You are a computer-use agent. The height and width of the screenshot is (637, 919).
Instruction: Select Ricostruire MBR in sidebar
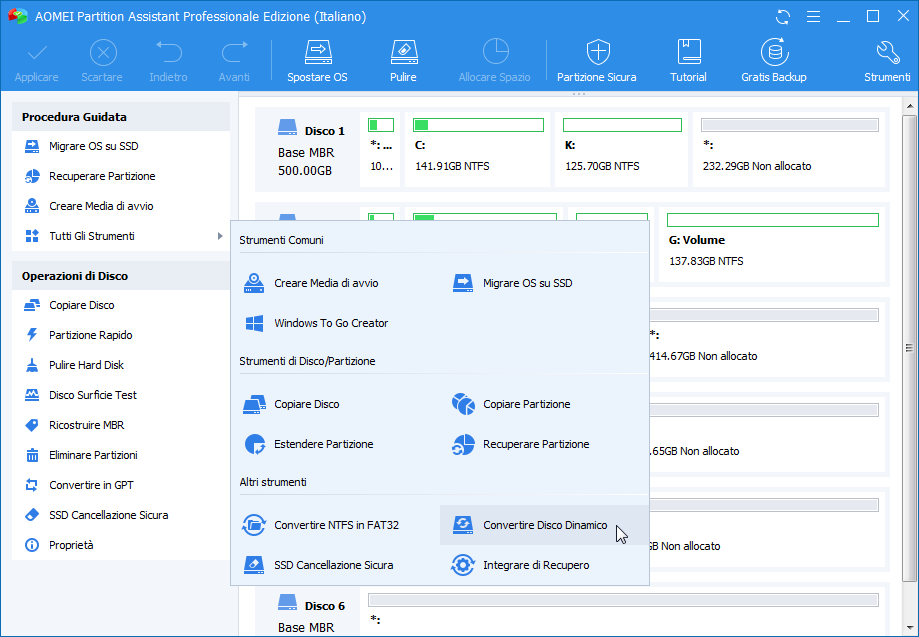pos(120,425)
